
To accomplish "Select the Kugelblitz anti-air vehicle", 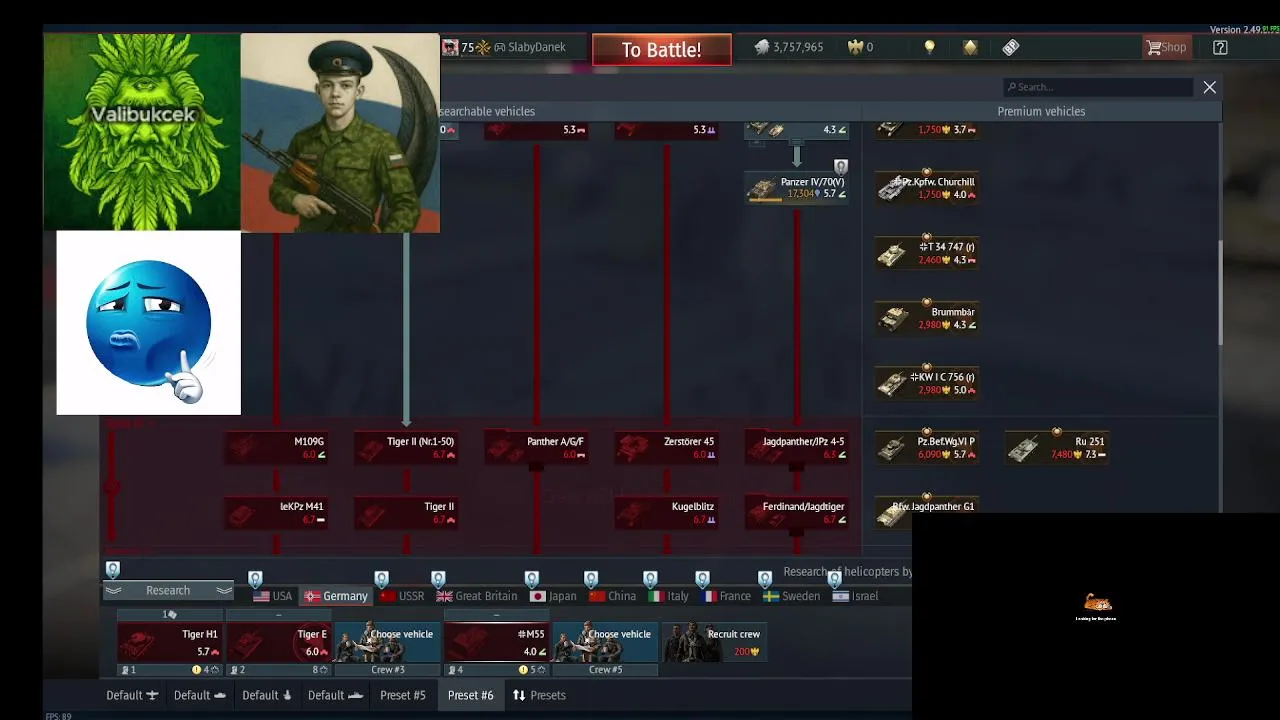I will [666, 512].
